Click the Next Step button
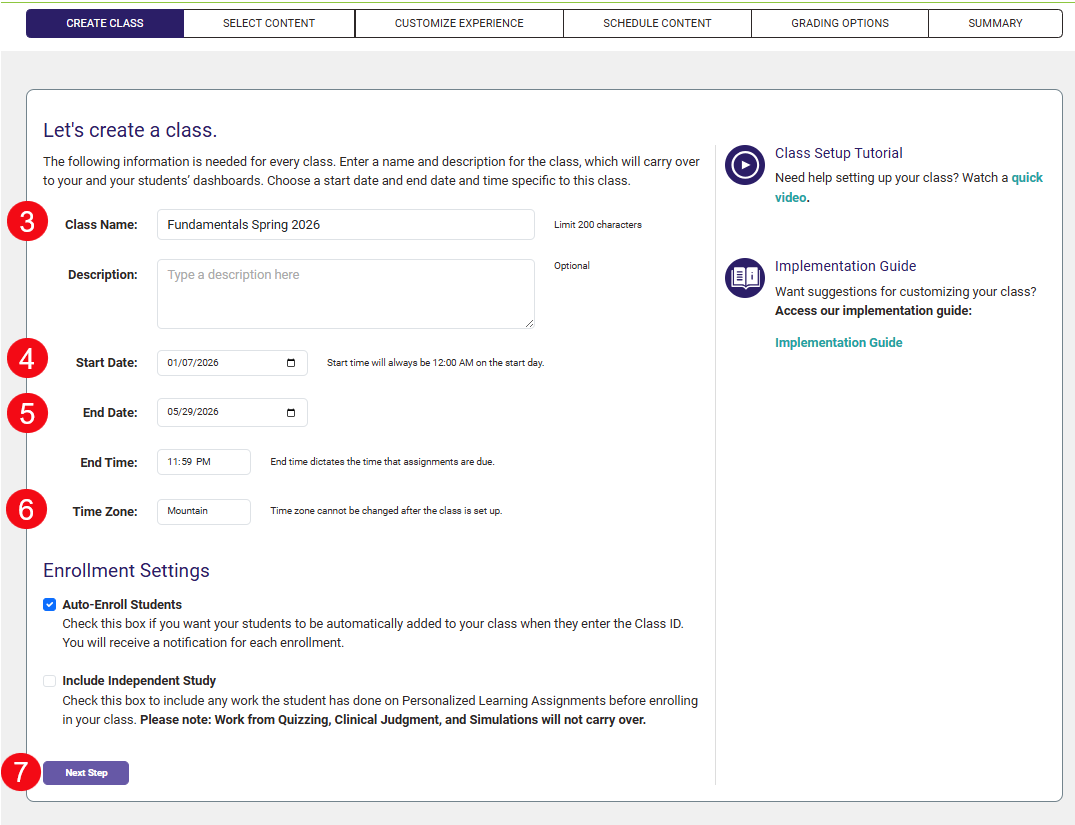This screenshot has width=1075, height=825. [86, 772]
